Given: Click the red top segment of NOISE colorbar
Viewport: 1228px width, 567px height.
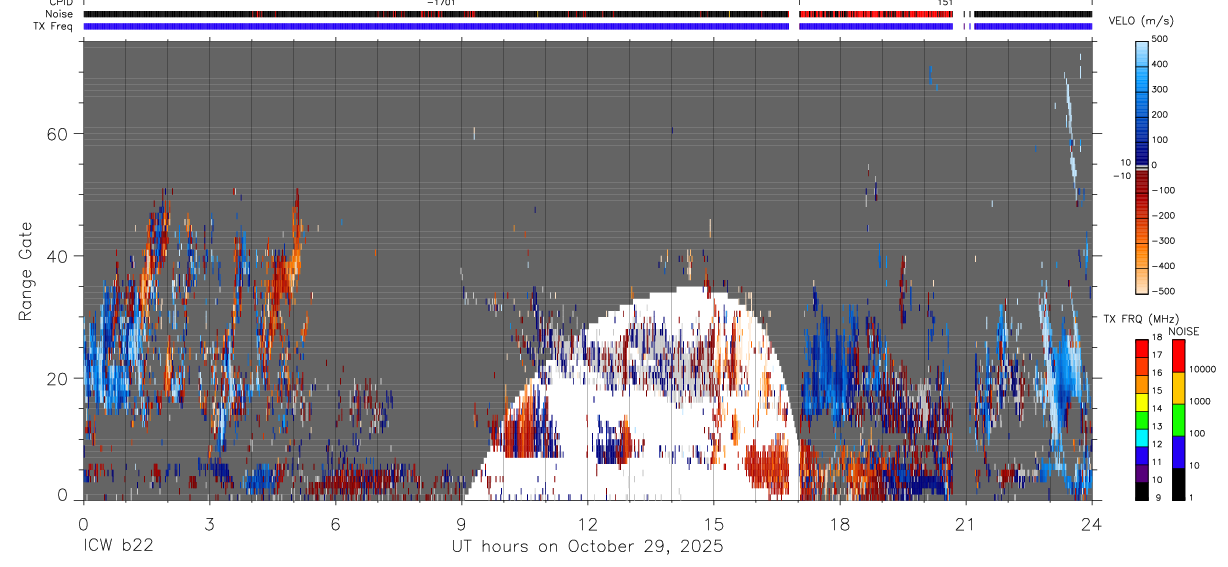Looking at the screenshot, I should [1179, 355].
